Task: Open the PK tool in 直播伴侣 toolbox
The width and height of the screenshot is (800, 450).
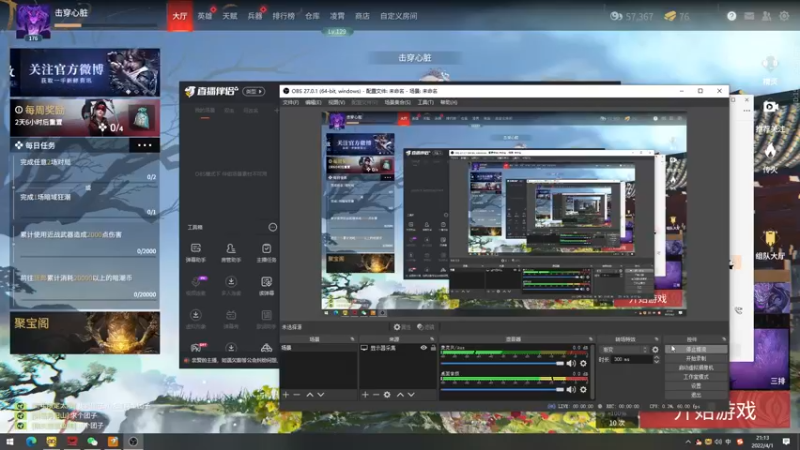Action: click(x=196, y=347)
